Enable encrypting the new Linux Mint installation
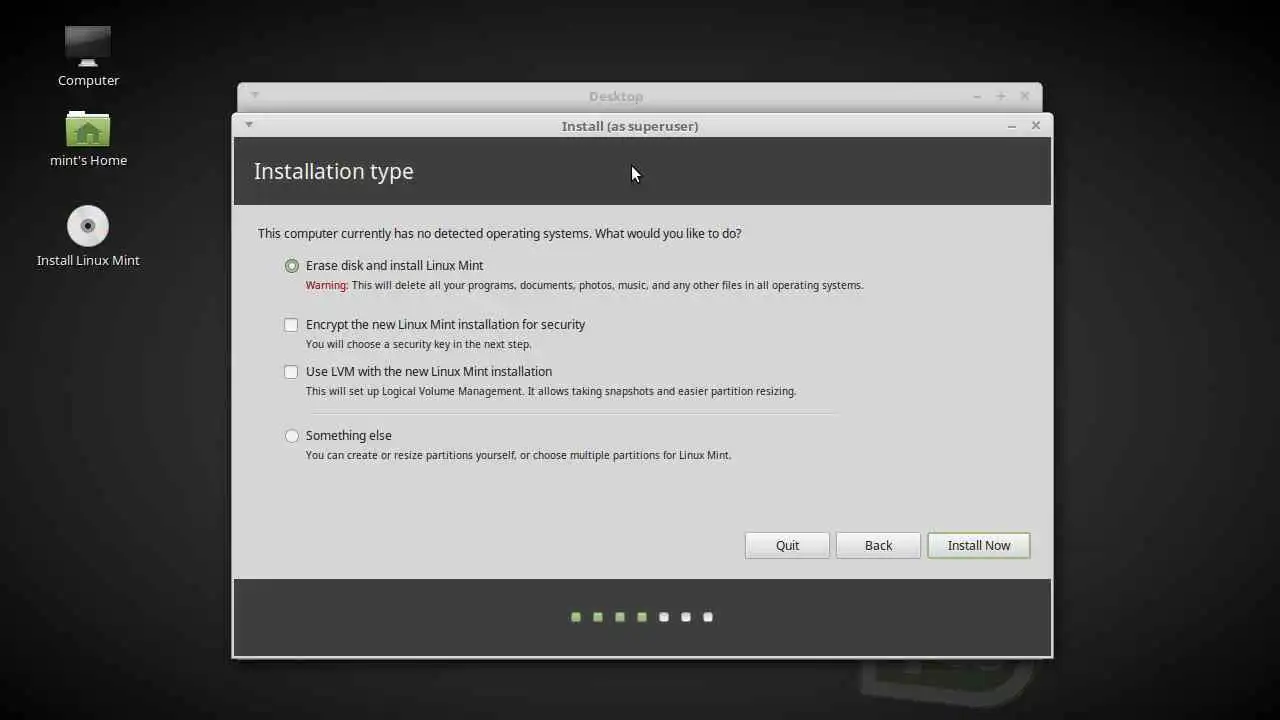Viewport: 1280px width, 720px height. point(291,325)
